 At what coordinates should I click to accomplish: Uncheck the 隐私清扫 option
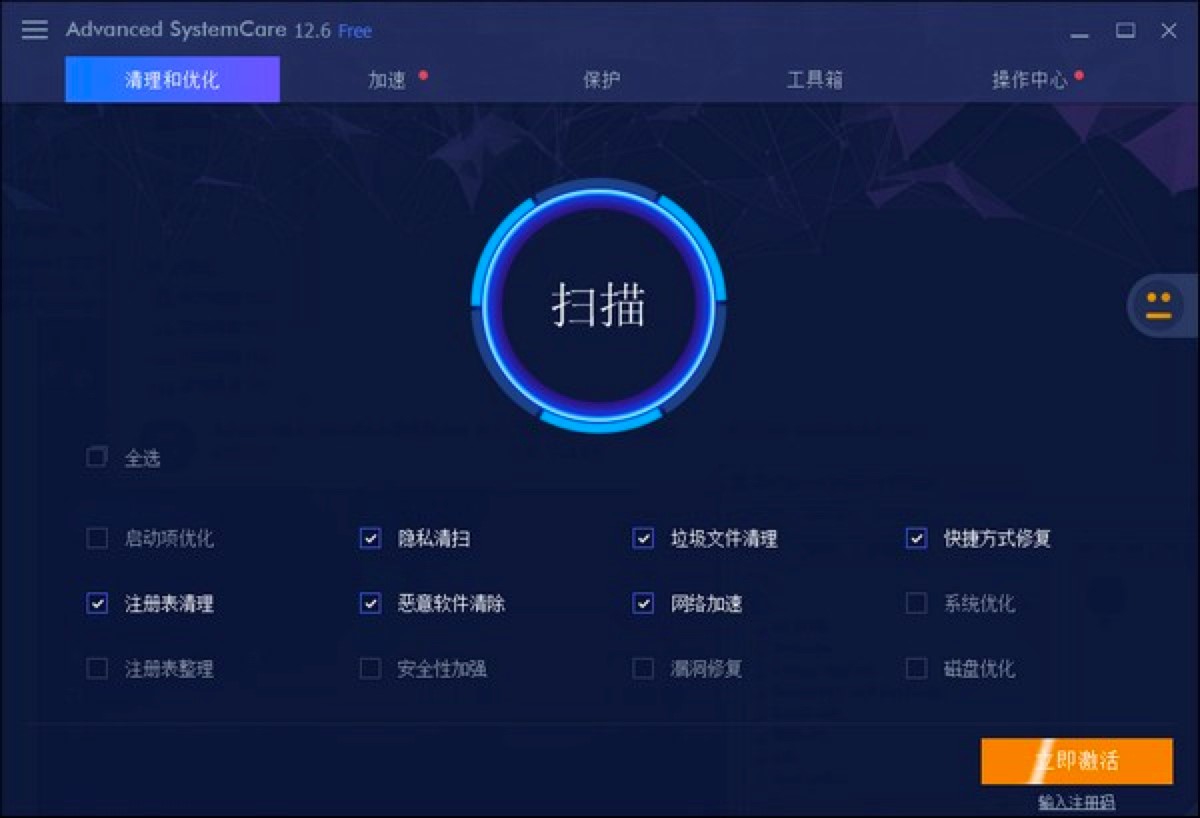(369, 538)
